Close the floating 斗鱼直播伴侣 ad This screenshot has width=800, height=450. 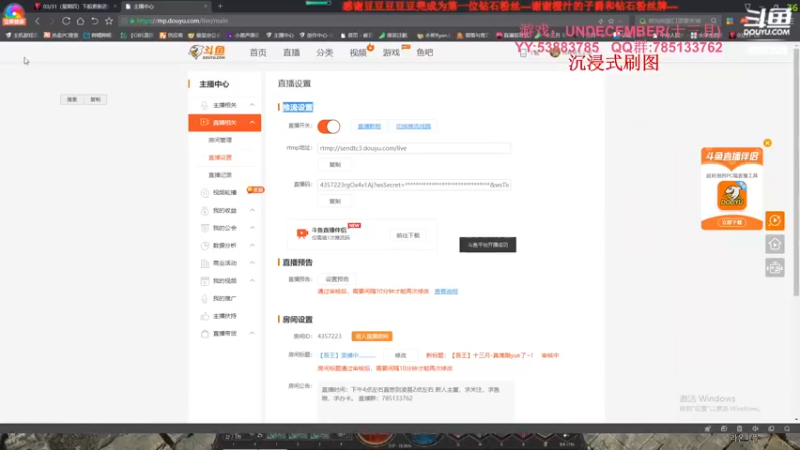point(767,143)
